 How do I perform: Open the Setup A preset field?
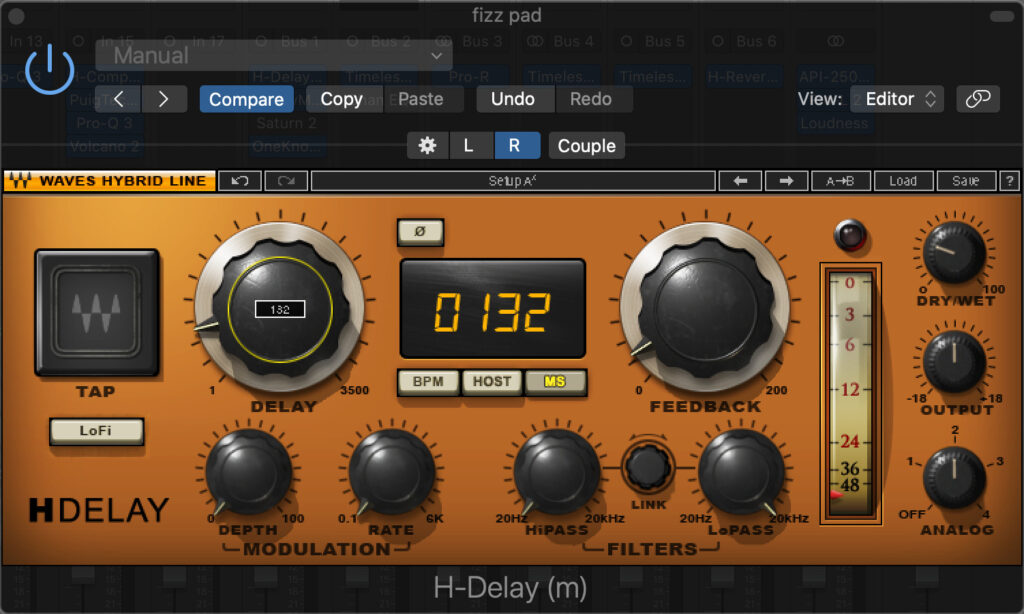[513, 181]
